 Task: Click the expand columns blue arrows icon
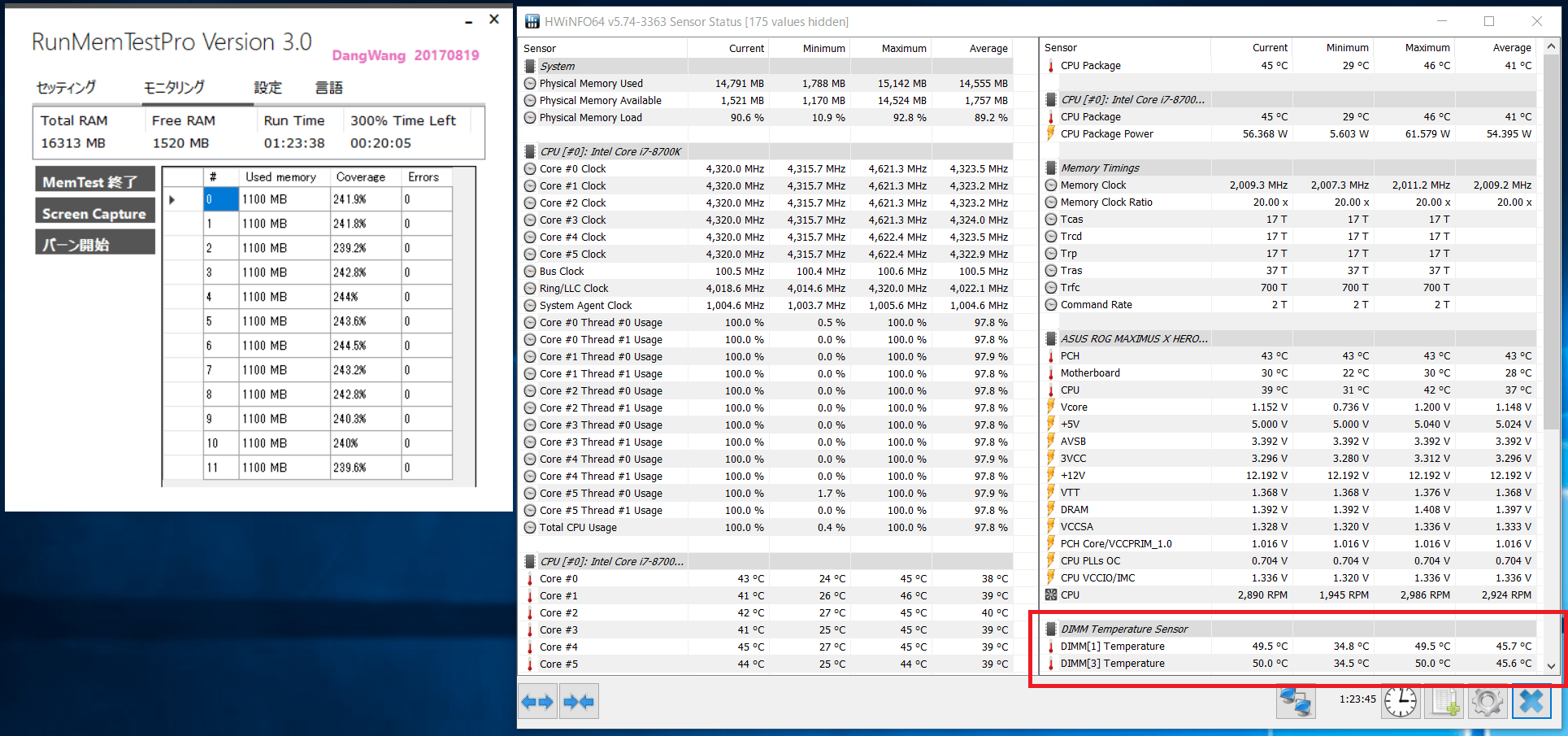(x=538, y=701)
